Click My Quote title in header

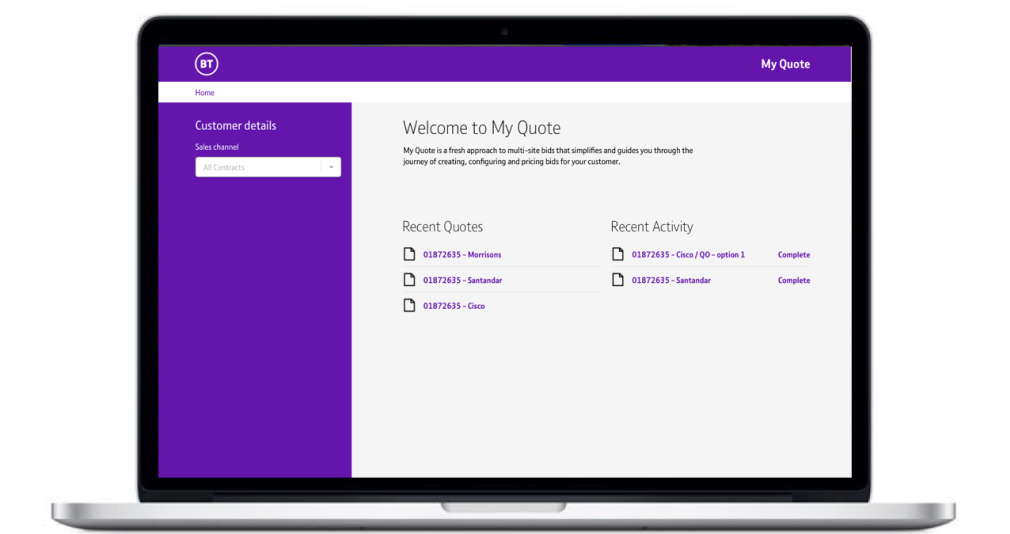785,64
